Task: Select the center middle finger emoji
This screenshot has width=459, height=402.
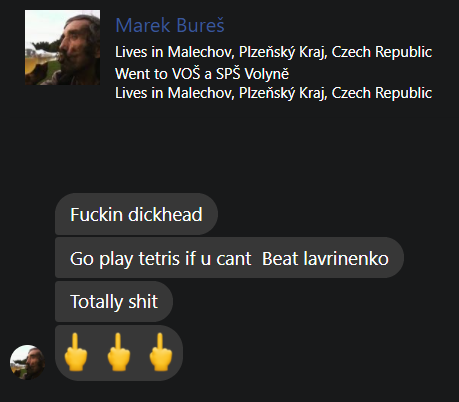Action: [119, 352]
